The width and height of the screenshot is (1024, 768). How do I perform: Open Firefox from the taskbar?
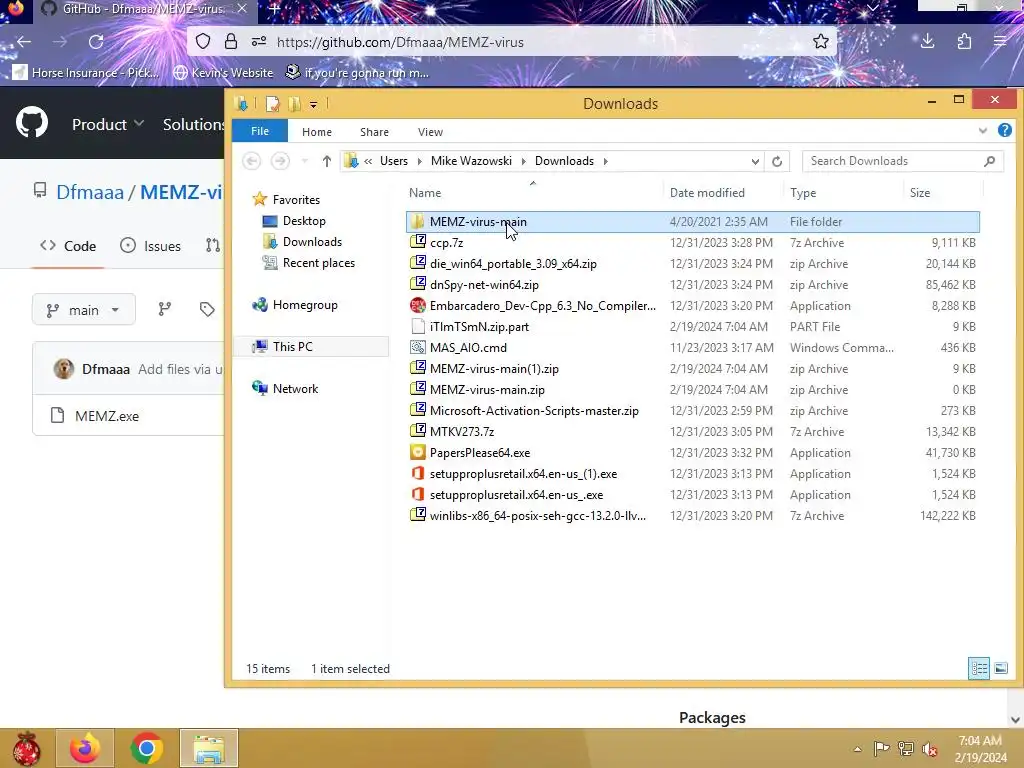click(x=85, y=748)
